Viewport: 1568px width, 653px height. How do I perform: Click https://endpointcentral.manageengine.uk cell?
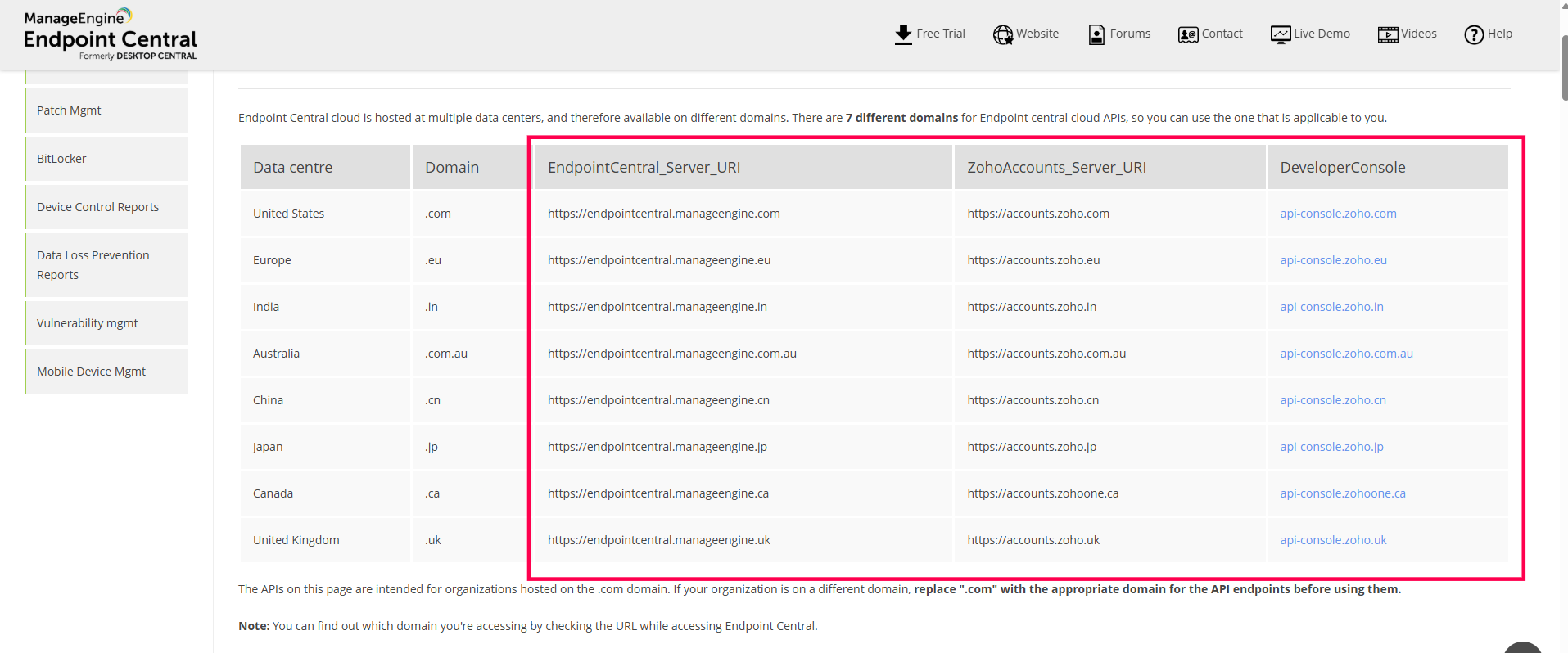(x=743, y=540)
